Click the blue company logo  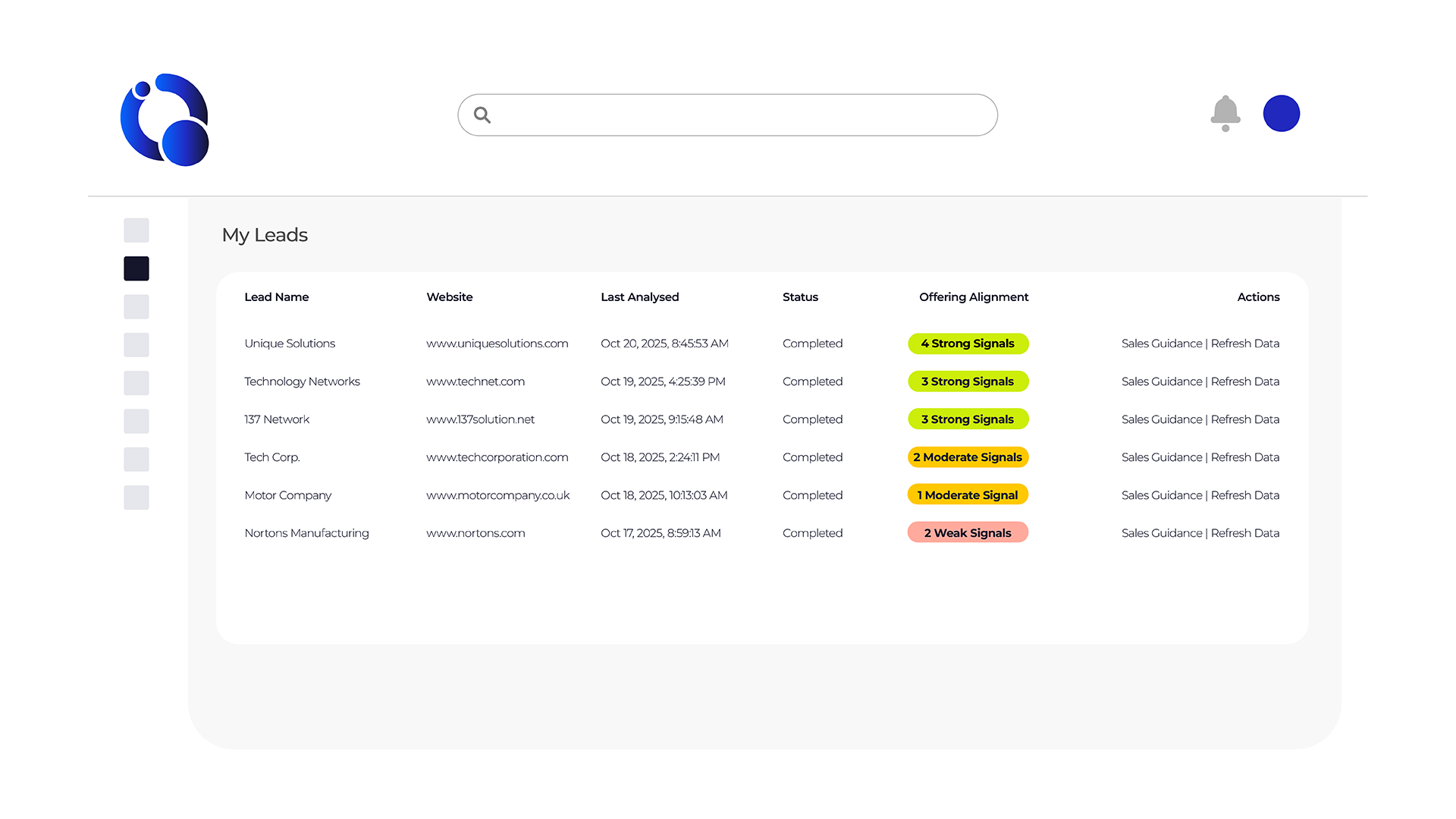pyautogui.click(x=165, y=120)
